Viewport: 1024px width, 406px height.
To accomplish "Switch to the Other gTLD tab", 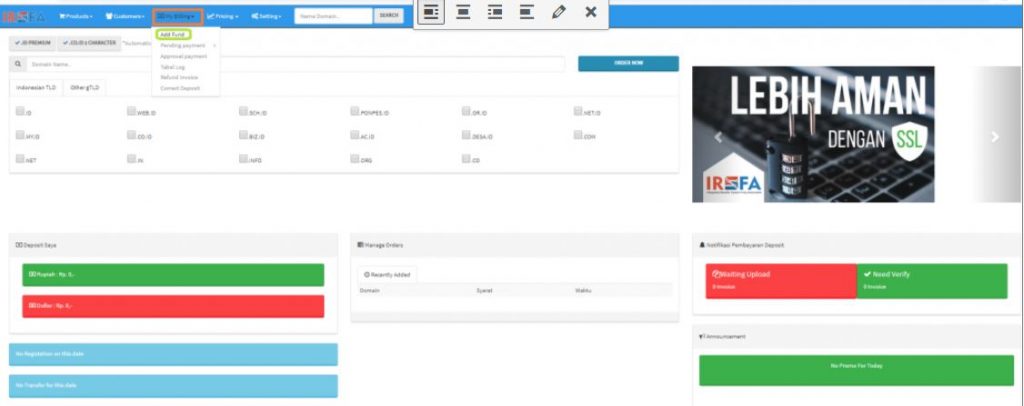I will point(82,88).
